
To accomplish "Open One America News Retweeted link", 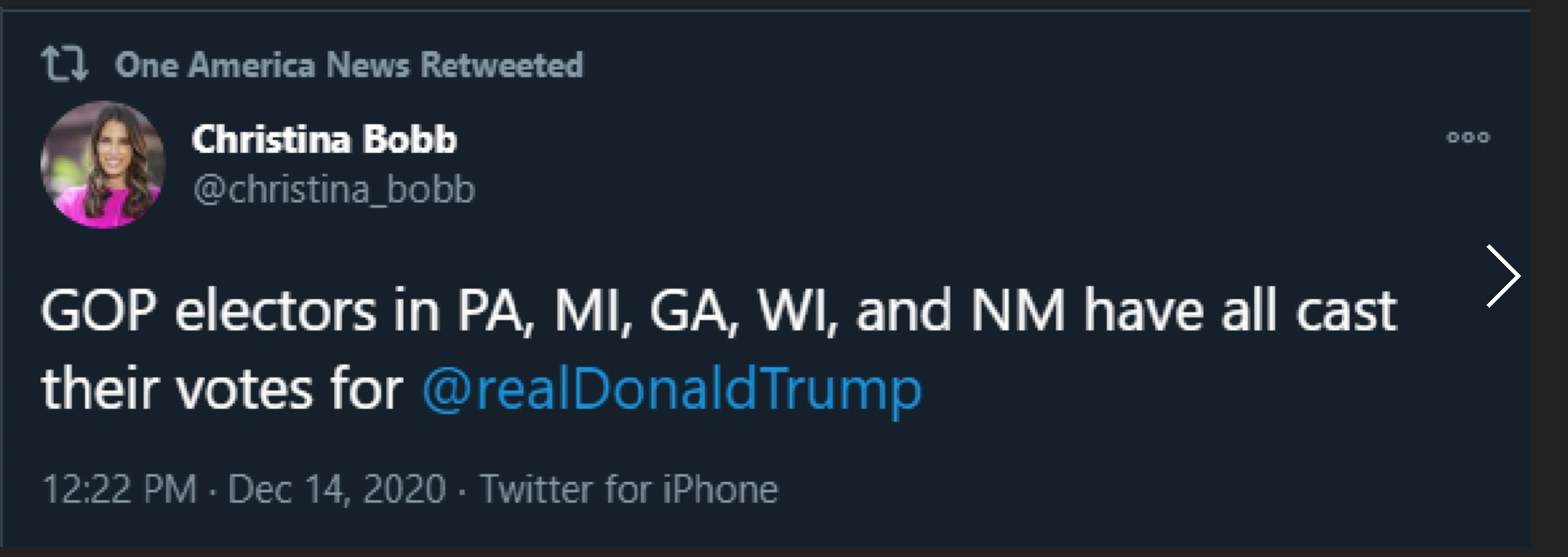I will (x=349, y=65).
